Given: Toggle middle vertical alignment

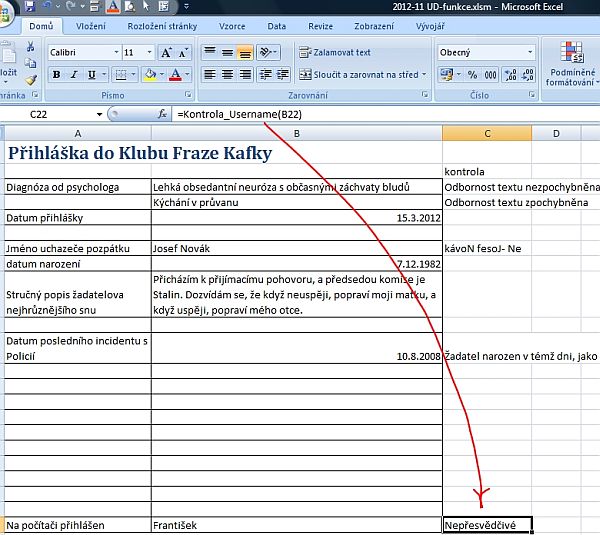Looking at the screenshot, I should coord(227,52).
